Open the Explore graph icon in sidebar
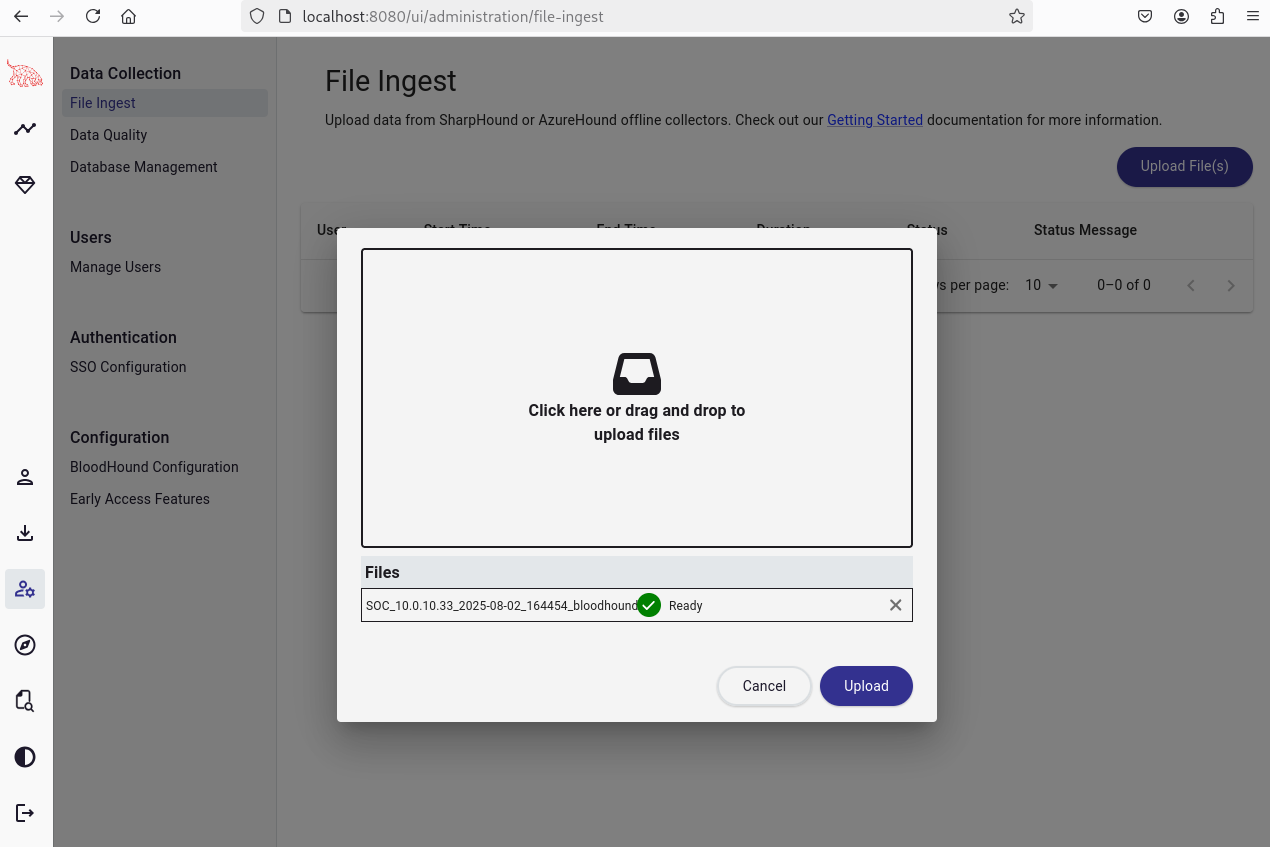 25,129
